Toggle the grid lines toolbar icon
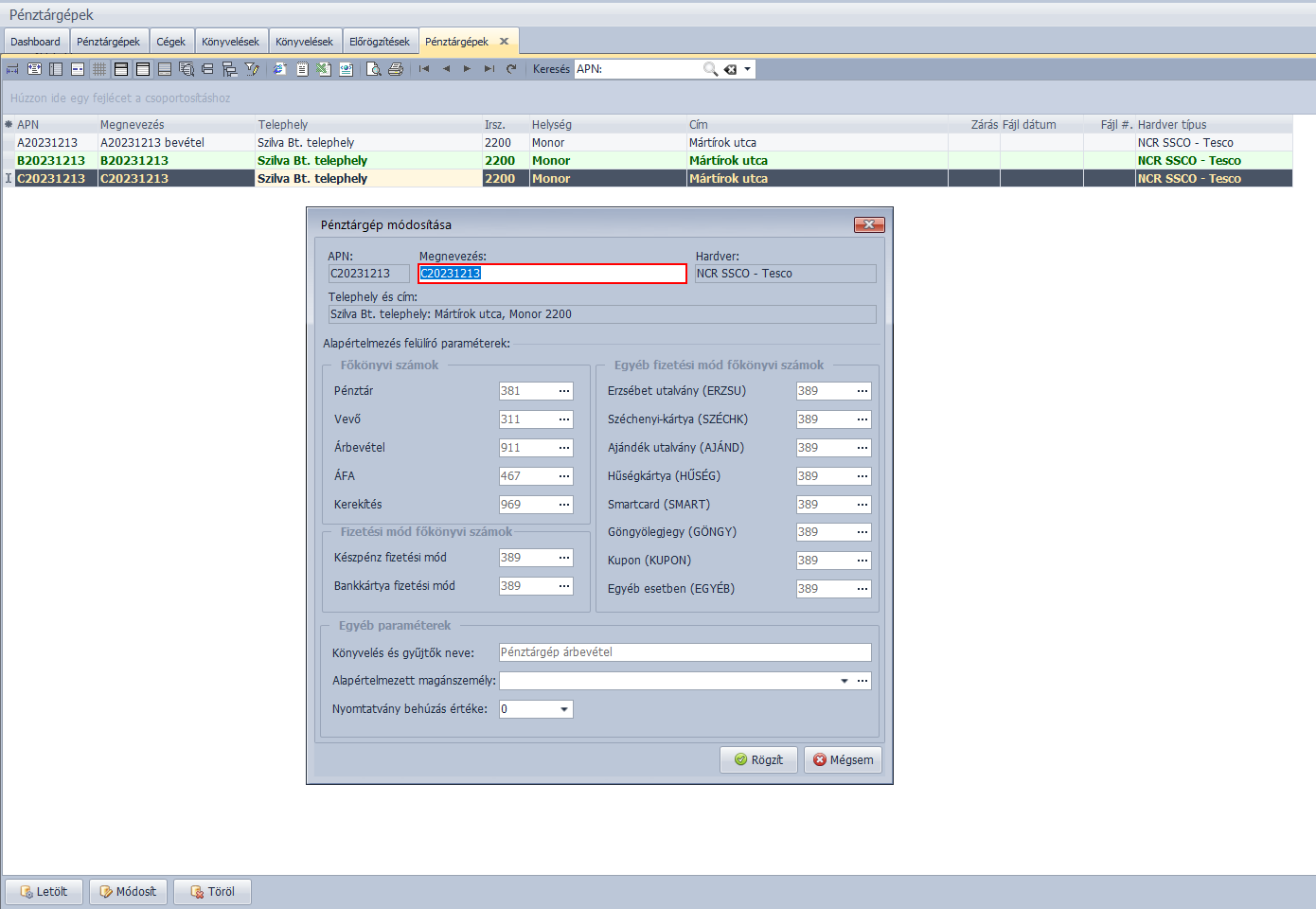The height and width of the screenshot is (909, 1316). 99,69
